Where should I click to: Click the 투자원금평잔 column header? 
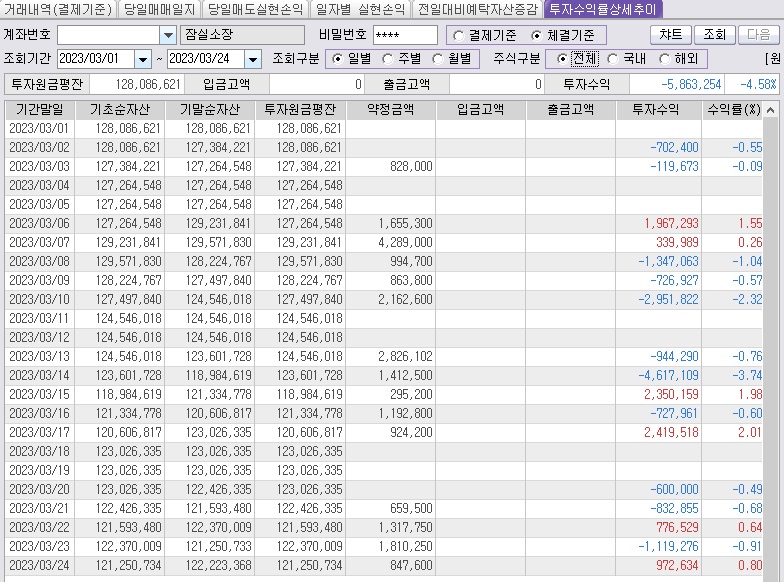[300, 110]
